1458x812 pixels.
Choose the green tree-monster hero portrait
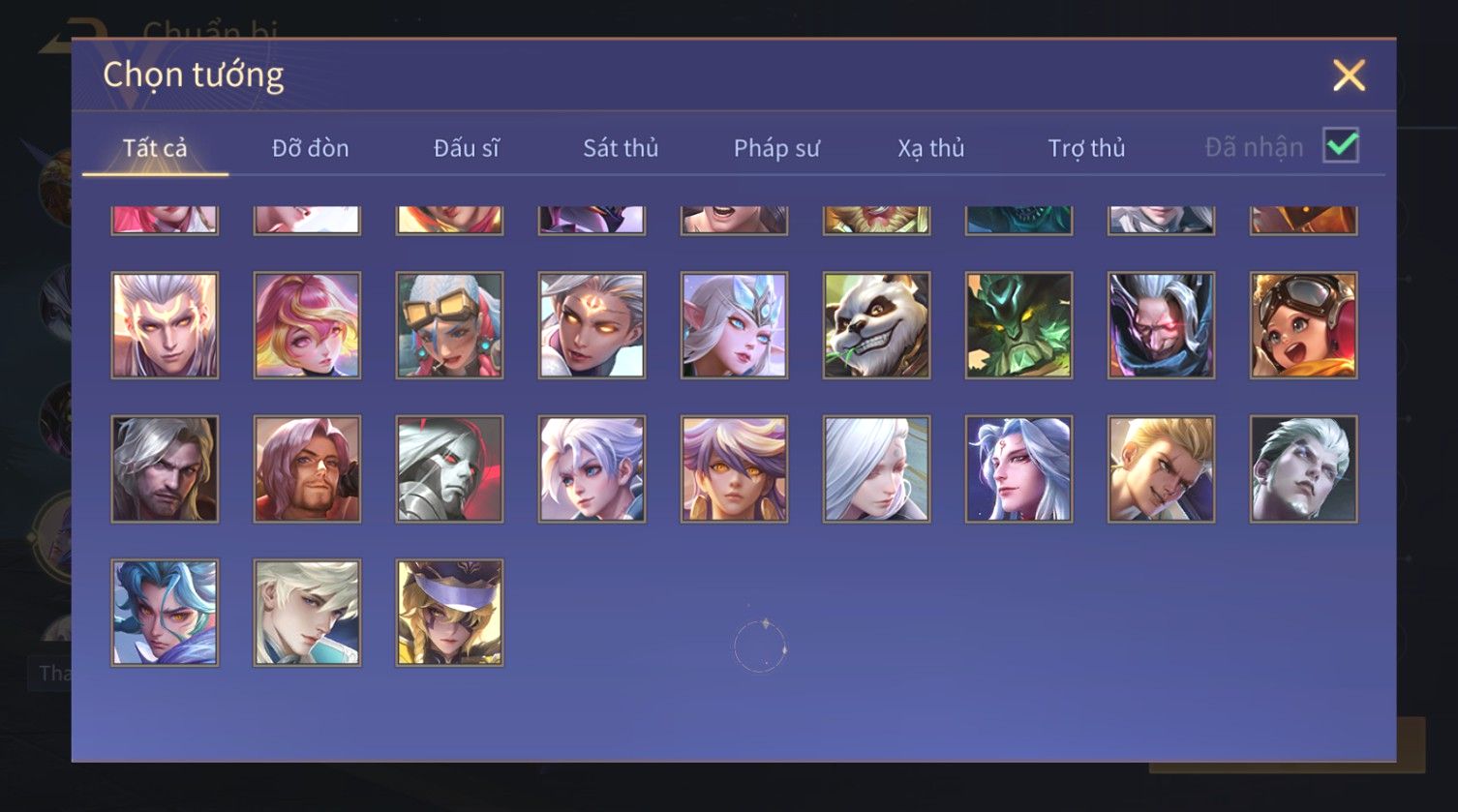coord(1018,325)
